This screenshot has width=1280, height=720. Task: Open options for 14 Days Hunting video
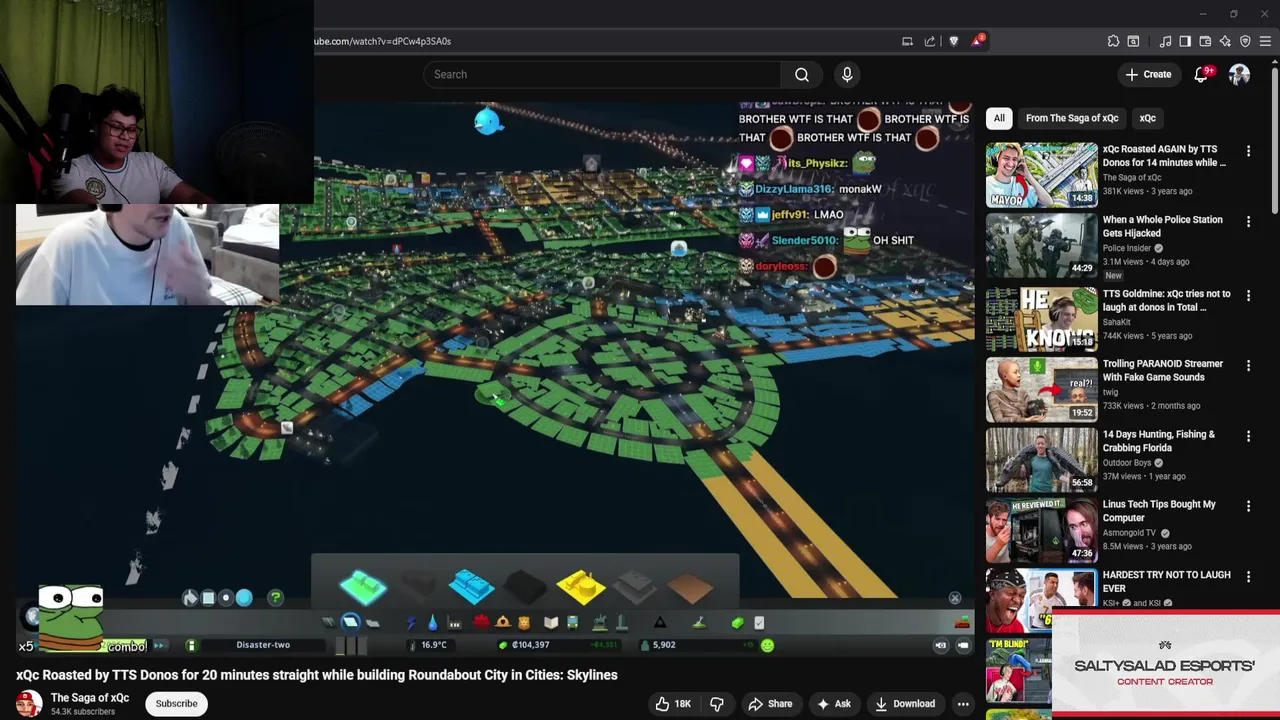coord(1248,436)
